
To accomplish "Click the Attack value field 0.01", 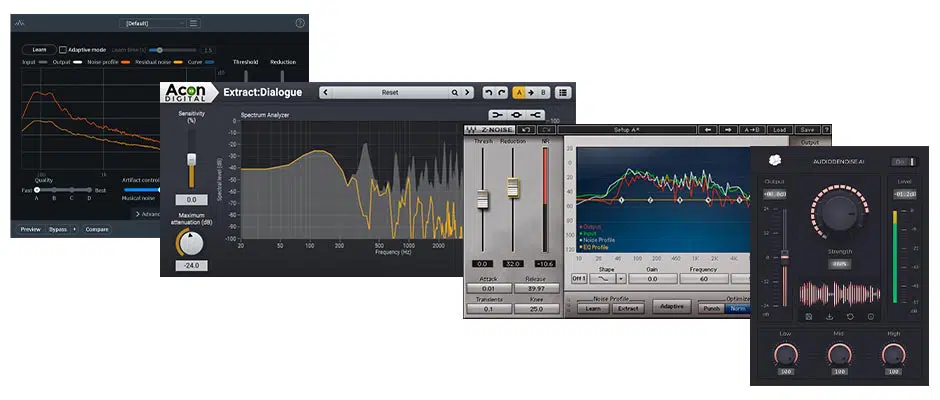I will (489, 288).
